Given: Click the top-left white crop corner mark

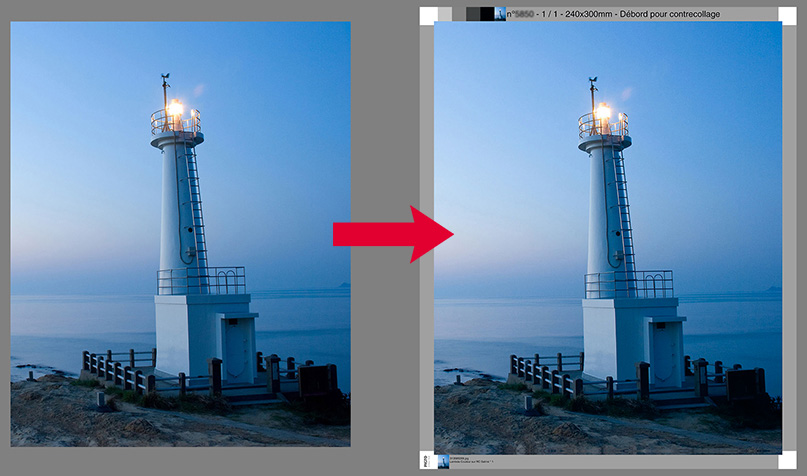Looking at the screenshot, I should pyautogui.click(x=427, y=14).
